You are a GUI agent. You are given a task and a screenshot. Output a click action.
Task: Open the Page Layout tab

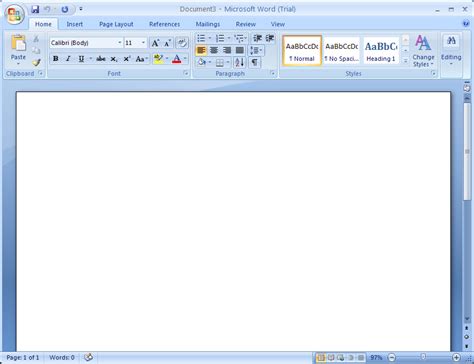(116, 24)
